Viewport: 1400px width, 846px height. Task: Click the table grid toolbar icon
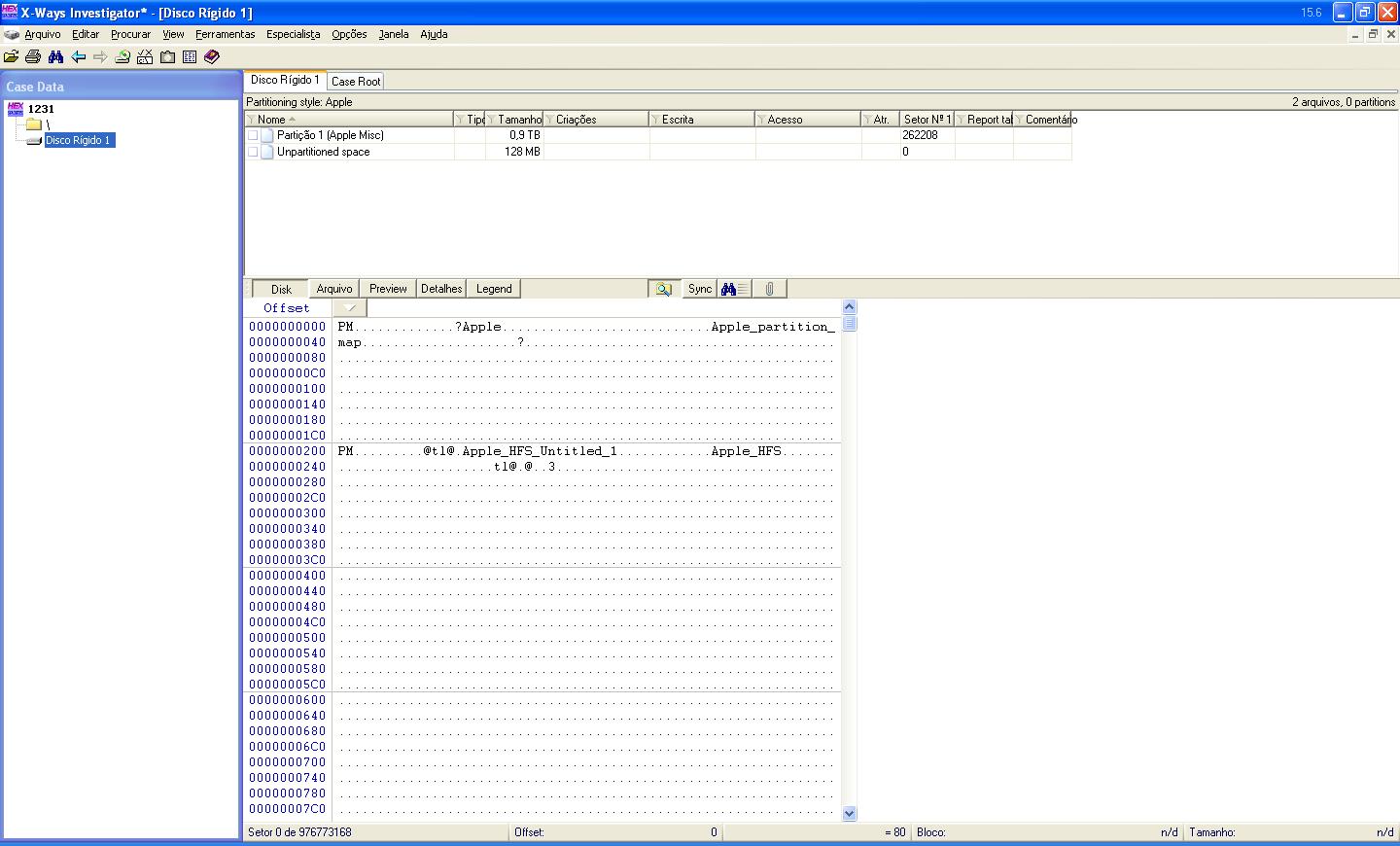pyautogui.click(x=190, y=57)
